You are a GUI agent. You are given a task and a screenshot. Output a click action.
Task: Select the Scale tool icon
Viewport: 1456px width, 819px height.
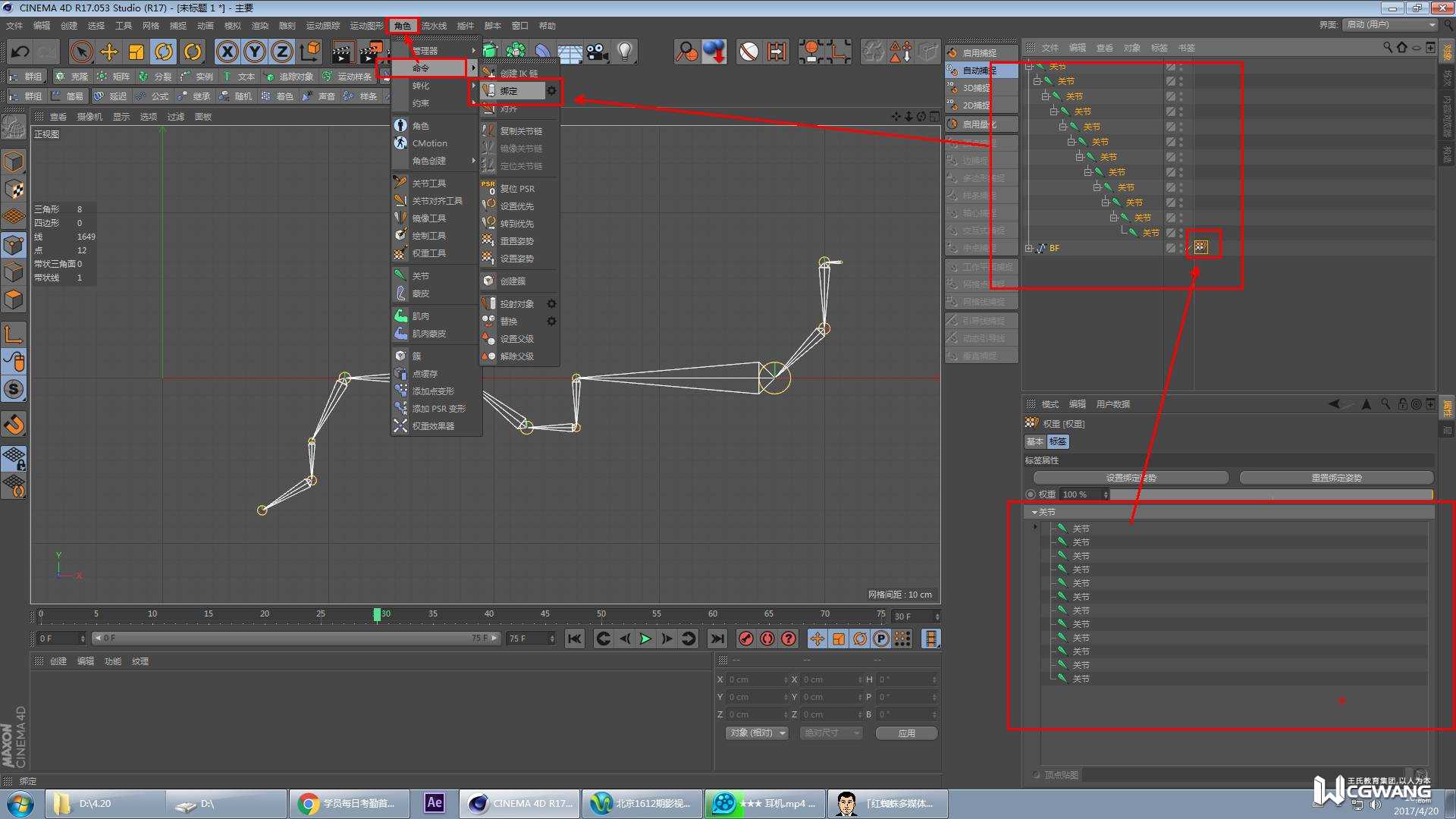[x=136, y=52]
